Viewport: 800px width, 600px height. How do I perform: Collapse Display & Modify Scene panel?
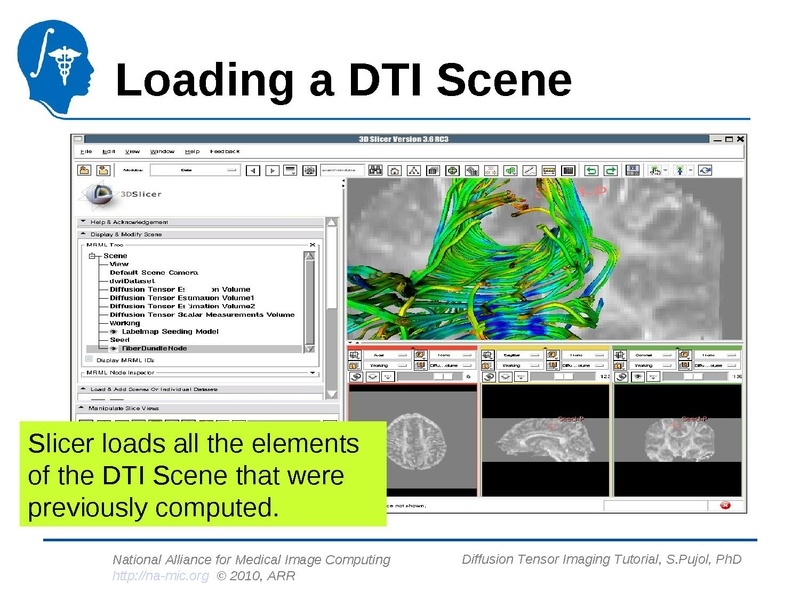click(x=200, y=234)
